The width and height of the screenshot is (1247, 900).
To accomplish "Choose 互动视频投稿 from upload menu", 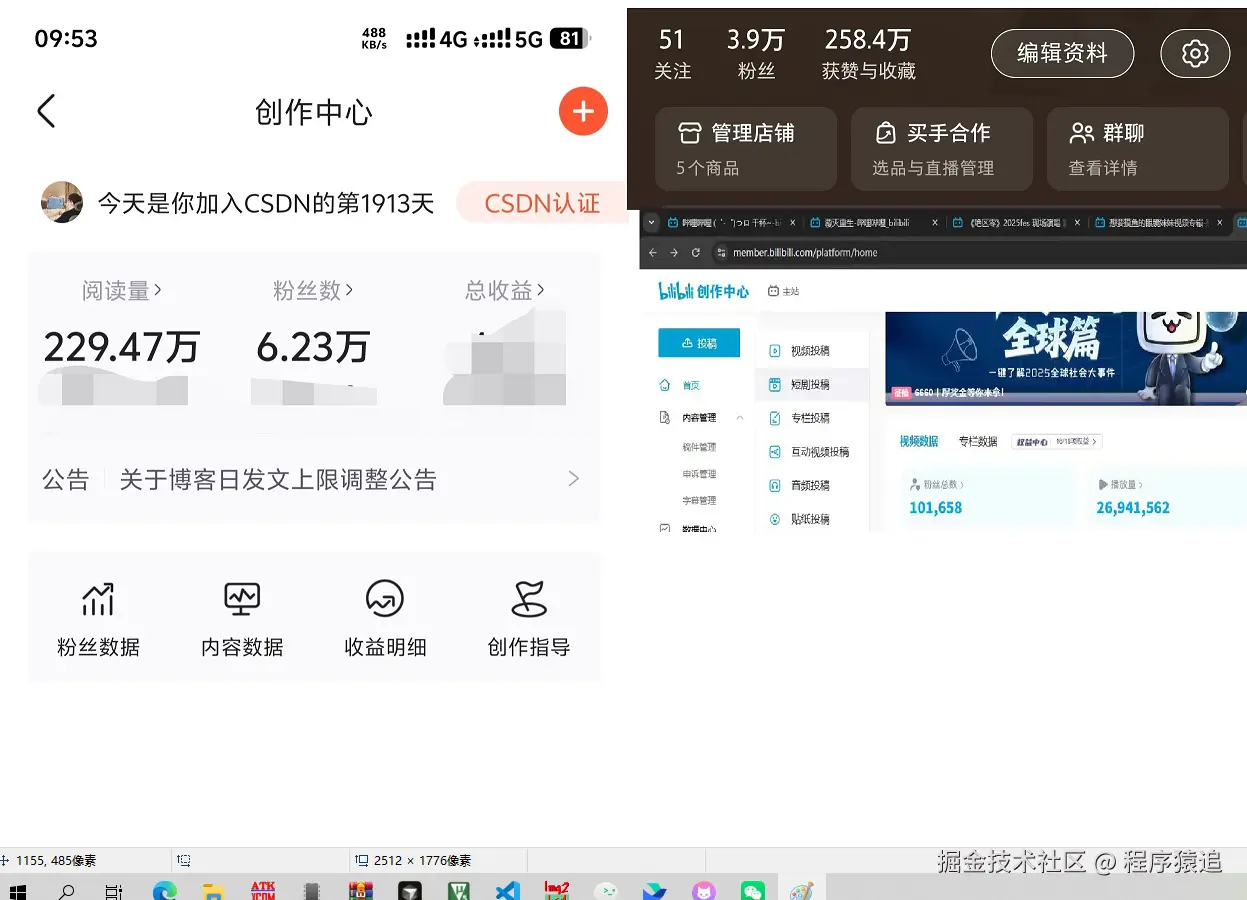I will pyautogui.click(x=812, y=452).
